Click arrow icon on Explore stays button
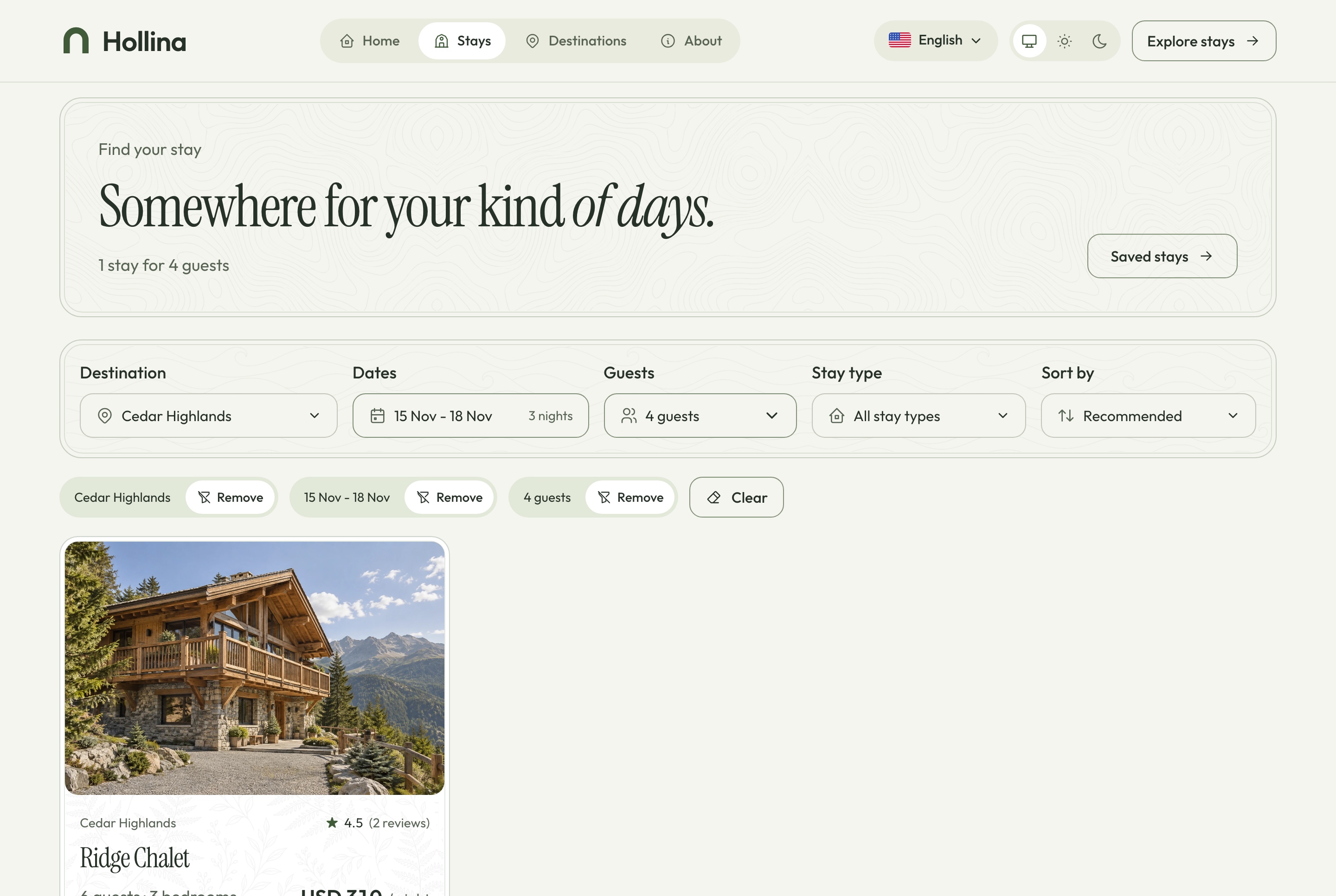The image size is (1336, 896). (1252, 41)
